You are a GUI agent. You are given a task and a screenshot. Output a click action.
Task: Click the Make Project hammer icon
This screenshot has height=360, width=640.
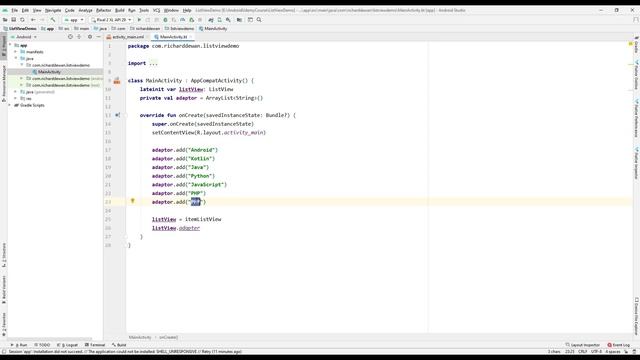(53, 20)
